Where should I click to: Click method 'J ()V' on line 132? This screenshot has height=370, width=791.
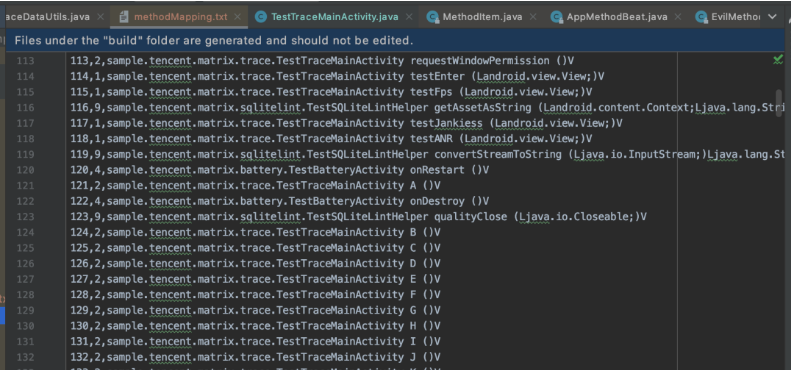(425, 357)
